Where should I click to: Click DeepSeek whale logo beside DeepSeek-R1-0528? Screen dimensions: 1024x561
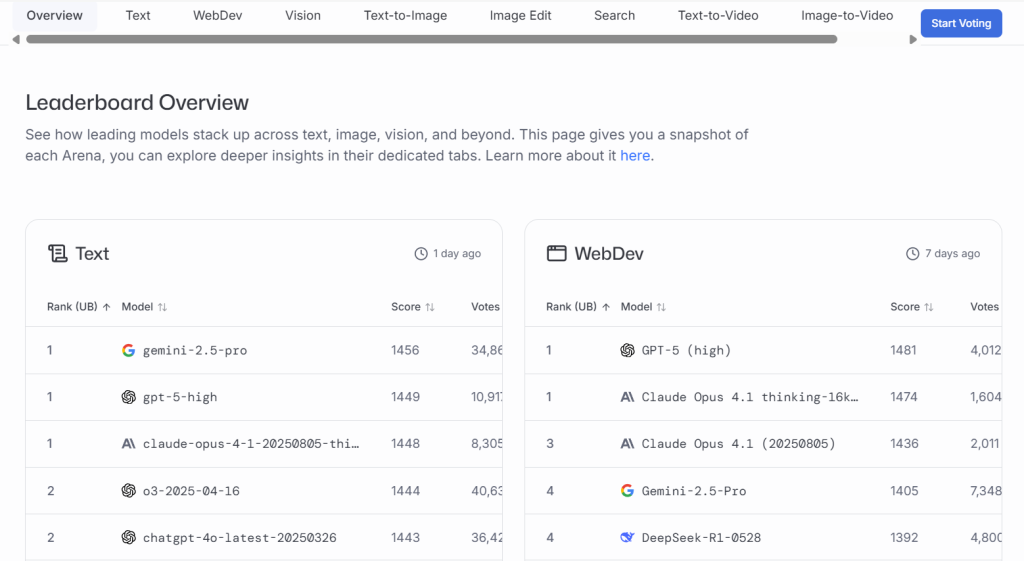[627, 537]
